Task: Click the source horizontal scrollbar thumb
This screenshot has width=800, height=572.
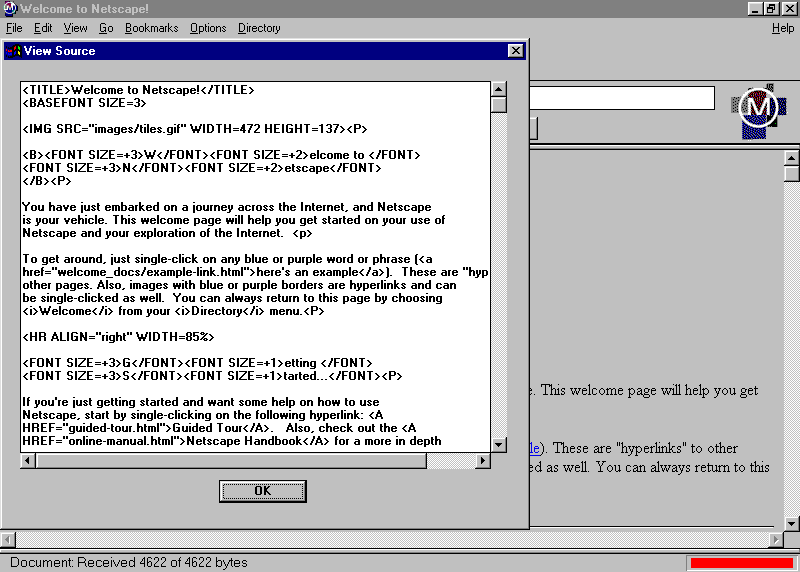Action: click(231, 461)
